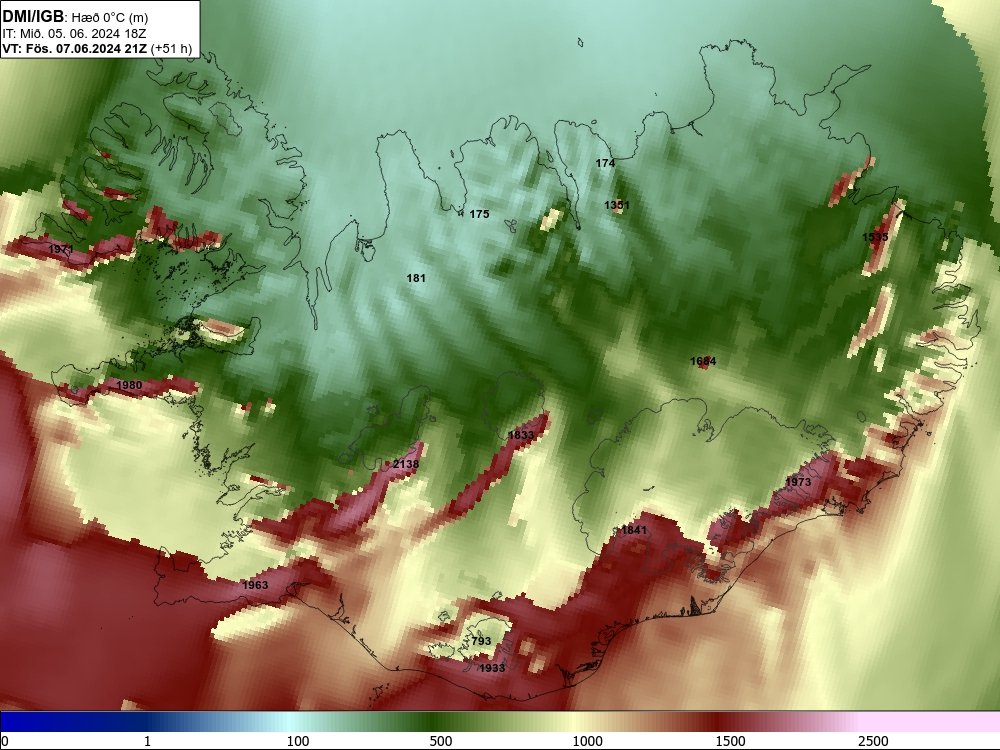Click the DMI/IGB title text
The image size is (1000, 750).
(x=33, y=15)
